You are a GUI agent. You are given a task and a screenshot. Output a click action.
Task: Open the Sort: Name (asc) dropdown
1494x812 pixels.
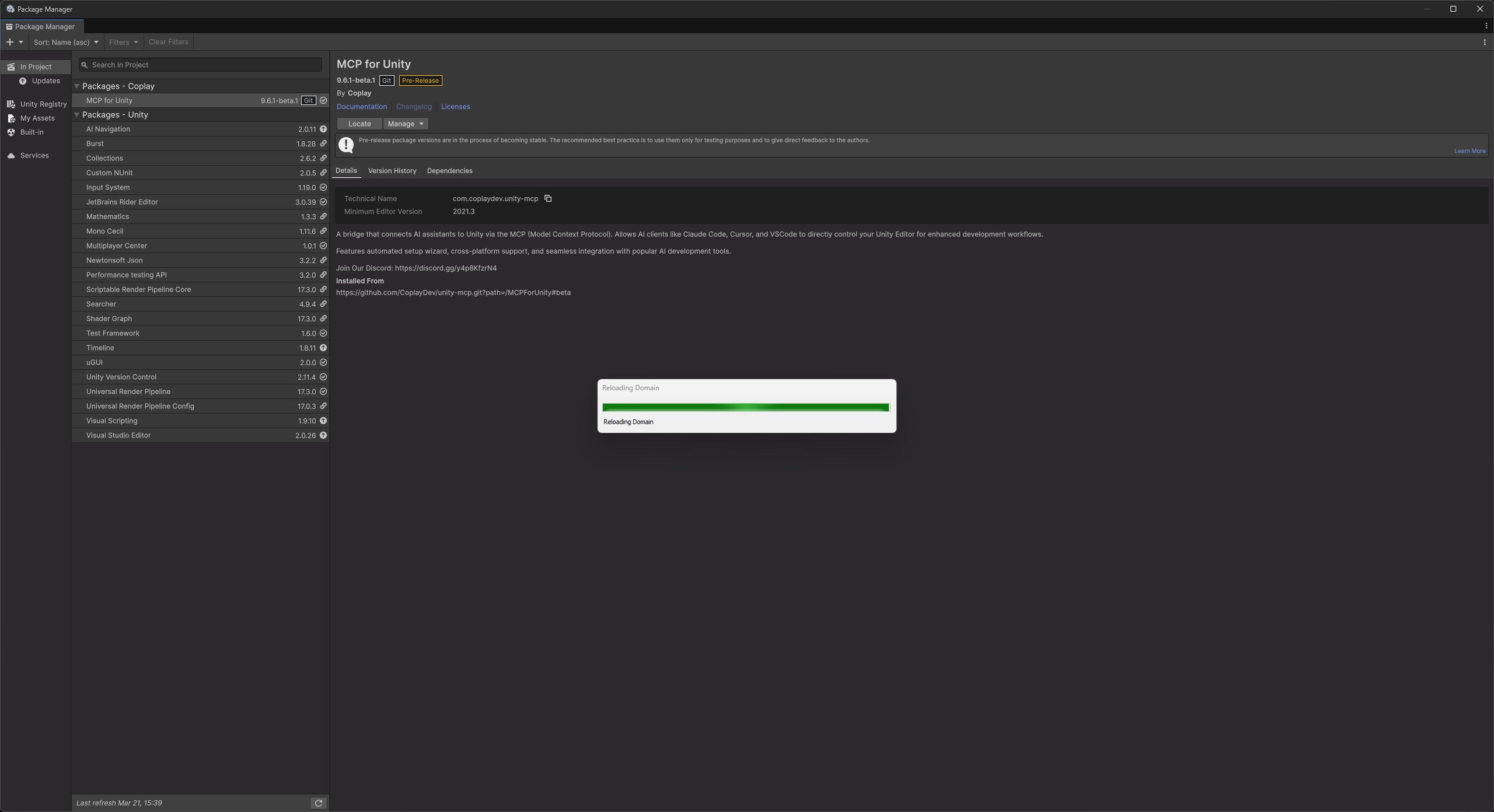(66, 42)
